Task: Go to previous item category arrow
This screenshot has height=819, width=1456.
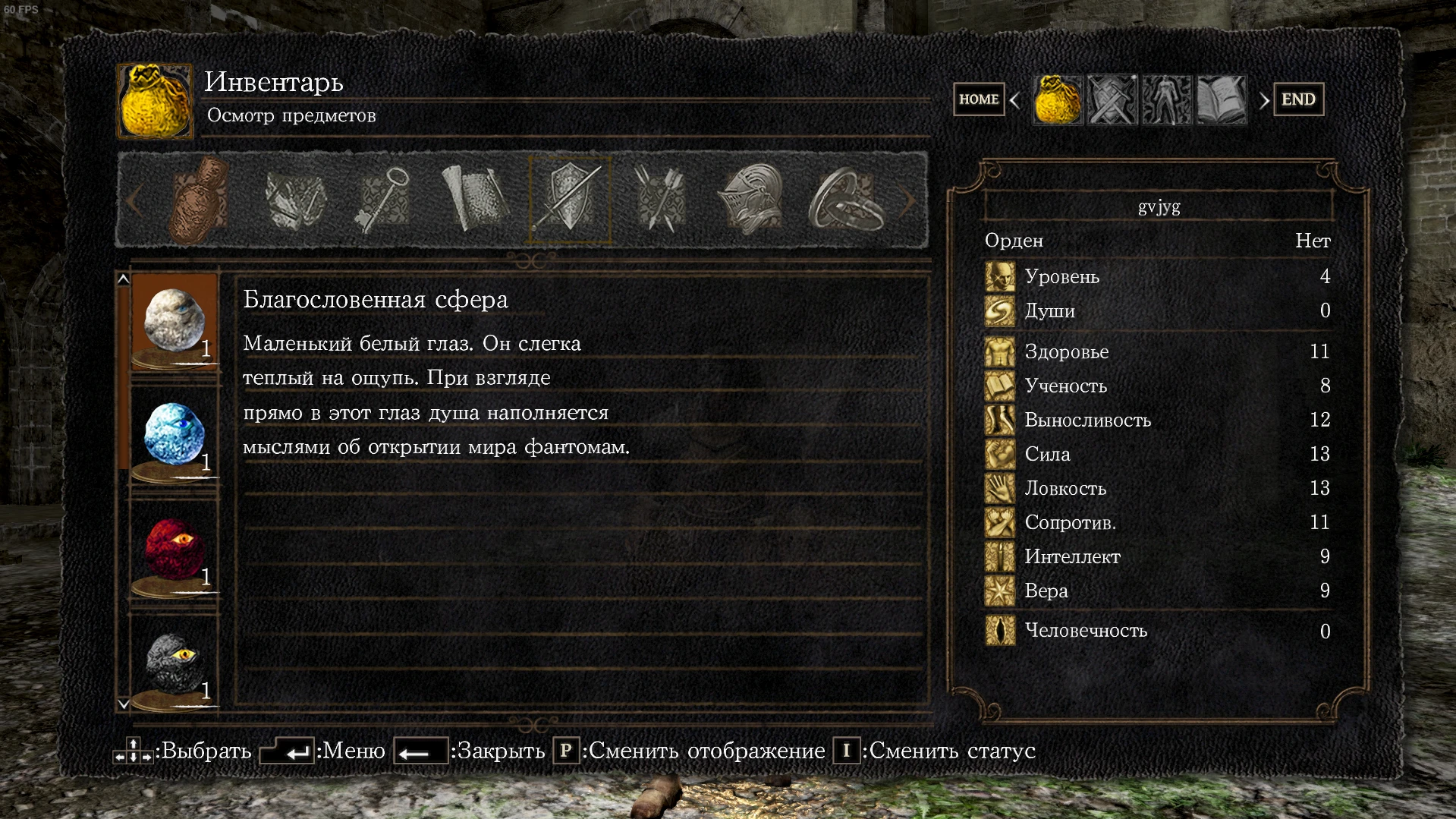Action: [134, 200]
